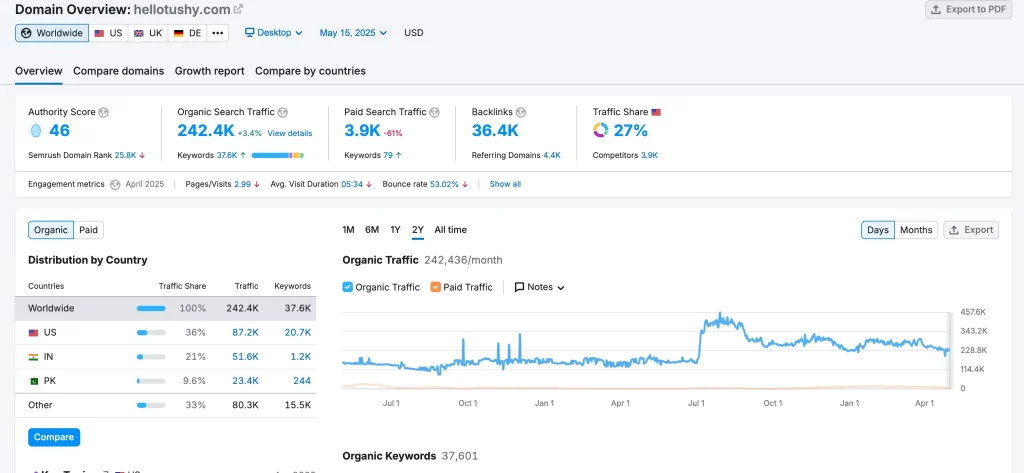Click the Backlinks 36.4K value
Viewport: 1024px width, 473px height.
click(x=495, y=131)
